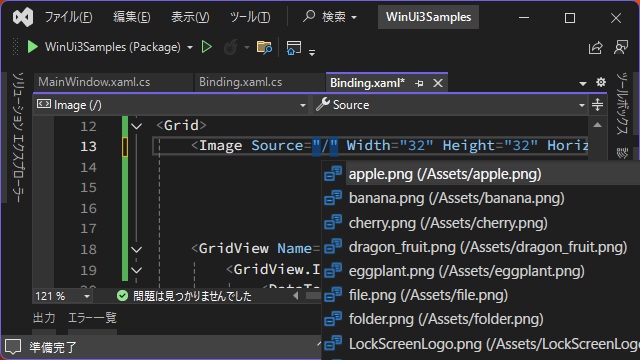Click 問題は見つかりませんでした status text
The width and height of the screenshot is (640, 360).
coord(192,296)
